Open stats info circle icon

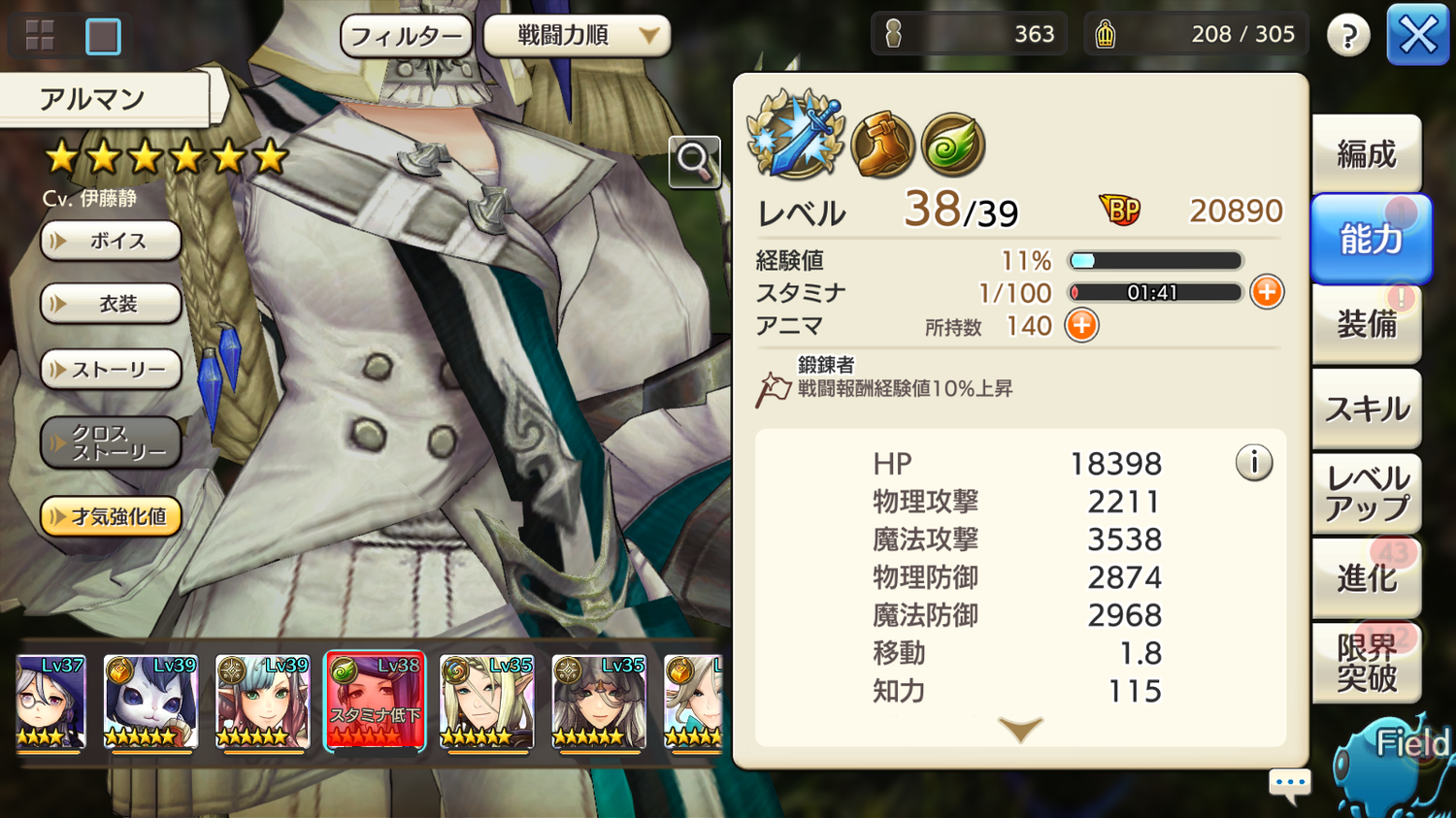pyautogui.click(x=1254, y=463)
